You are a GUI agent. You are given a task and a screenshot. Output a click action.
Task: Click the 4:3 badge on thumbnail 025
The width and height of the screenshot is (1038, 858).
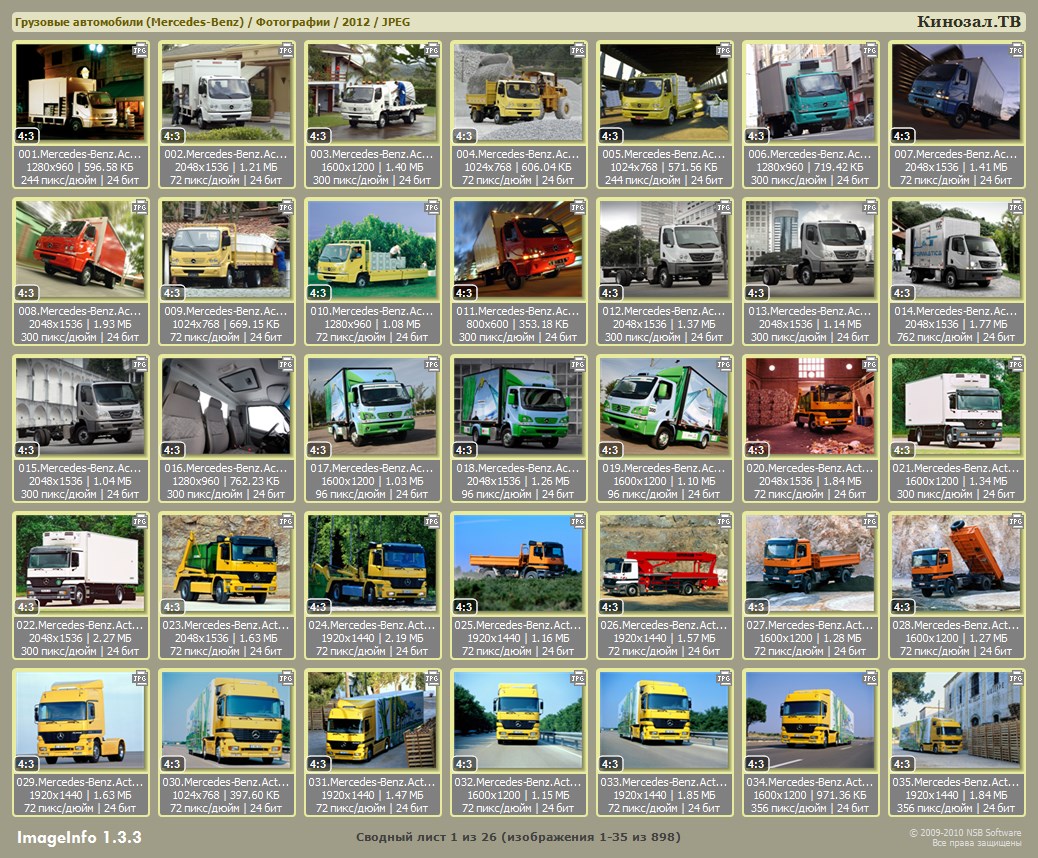(x=464, y=607)
